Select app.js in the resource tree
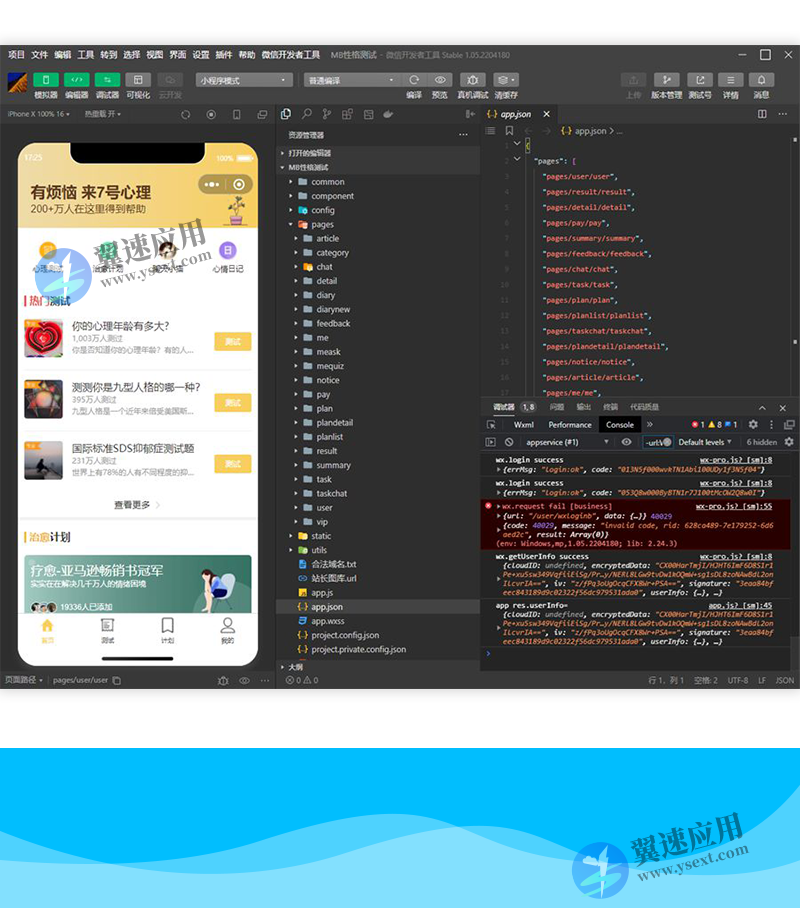 [x=320, y=592]
